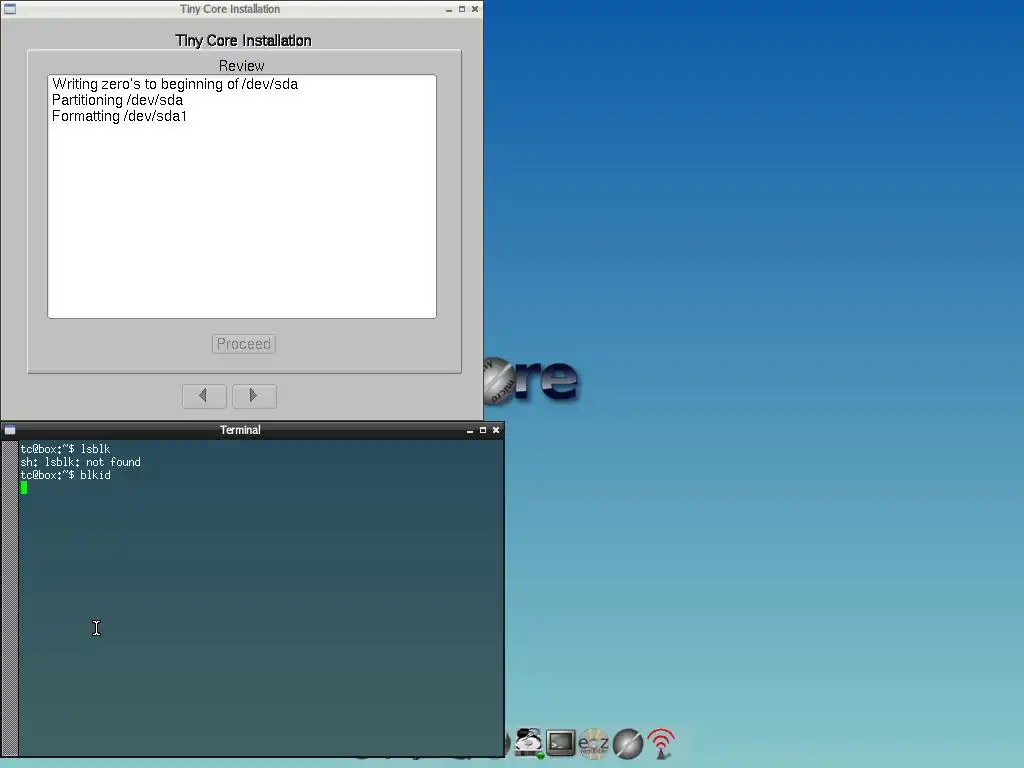
Task: Click the Review heading label
Action: pyautogui.click(x=242, y=66)
